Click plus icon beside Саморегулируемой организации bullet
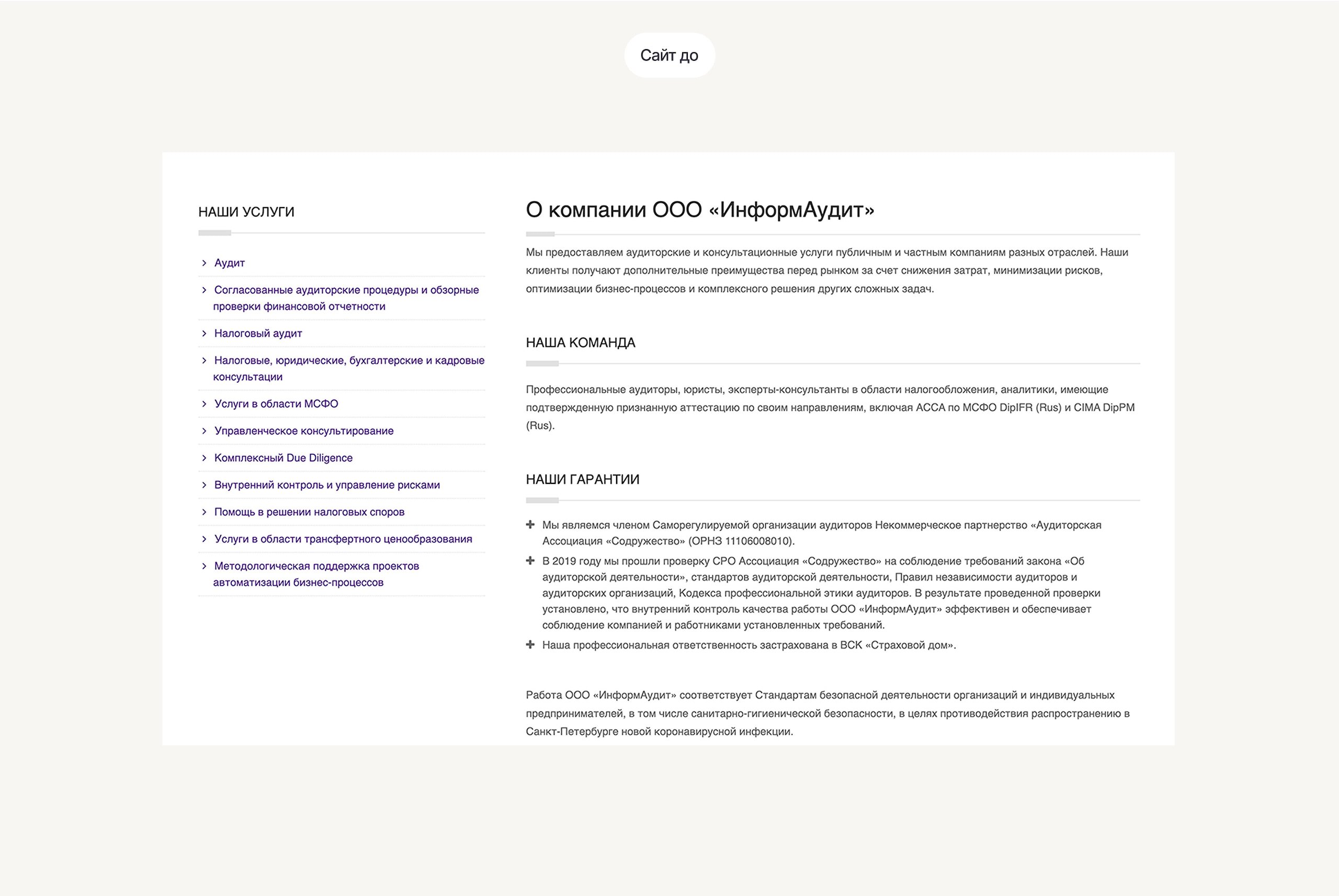The image size is (1339, 896). pyautogui.click(x=530, y=525)
